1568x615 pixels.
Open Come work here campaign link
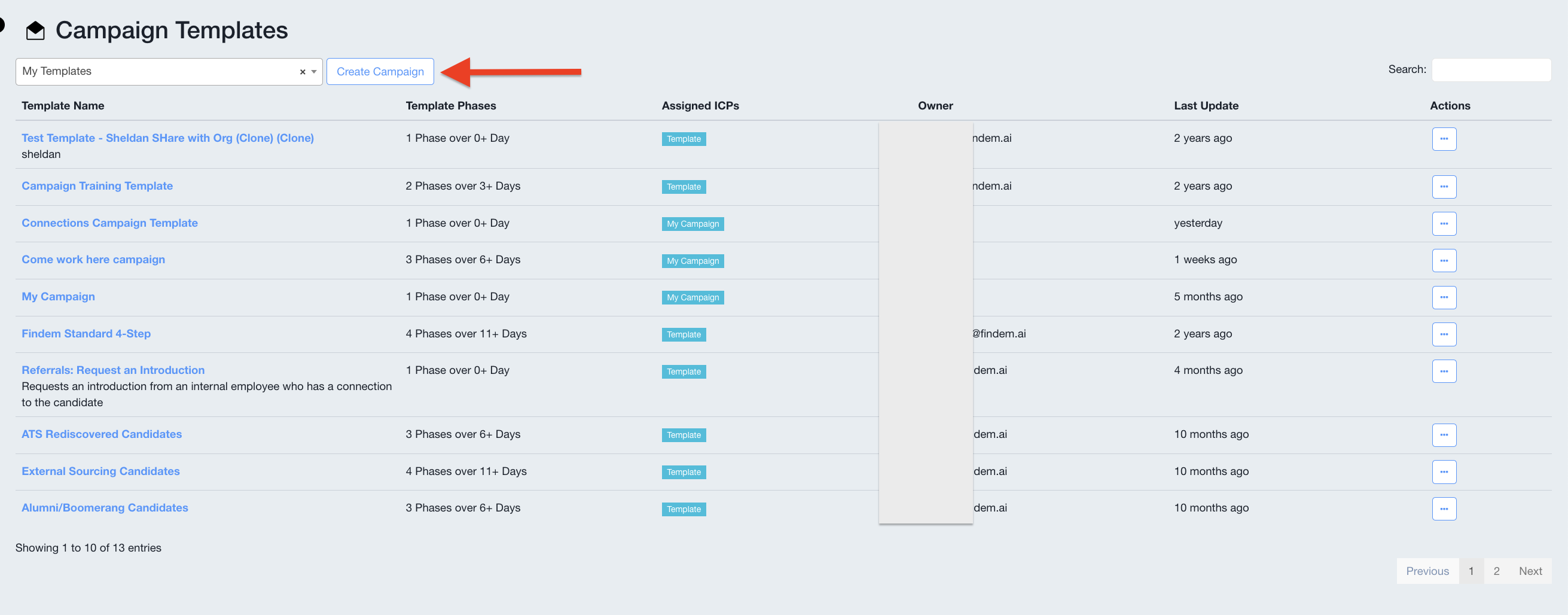(93, 260)
